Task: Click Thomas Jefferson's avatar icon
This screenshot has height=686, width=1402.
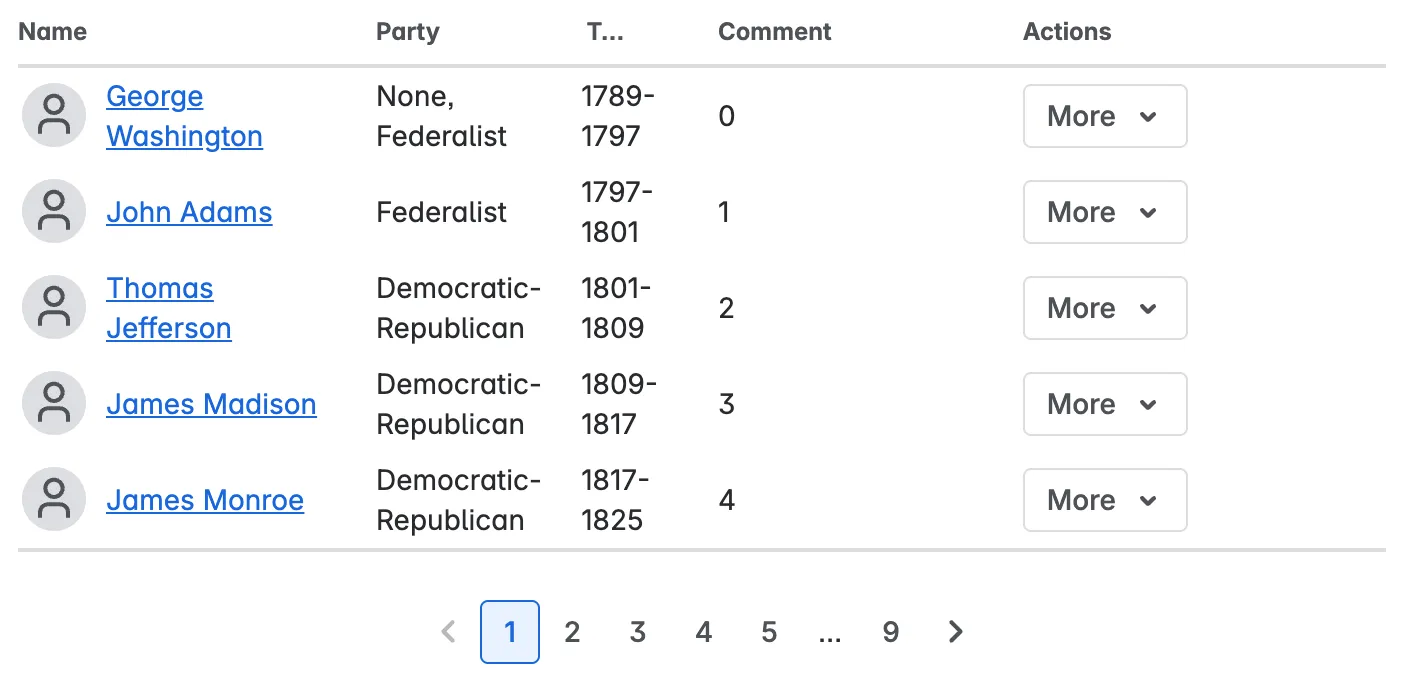Action: (x=54, y=308)
